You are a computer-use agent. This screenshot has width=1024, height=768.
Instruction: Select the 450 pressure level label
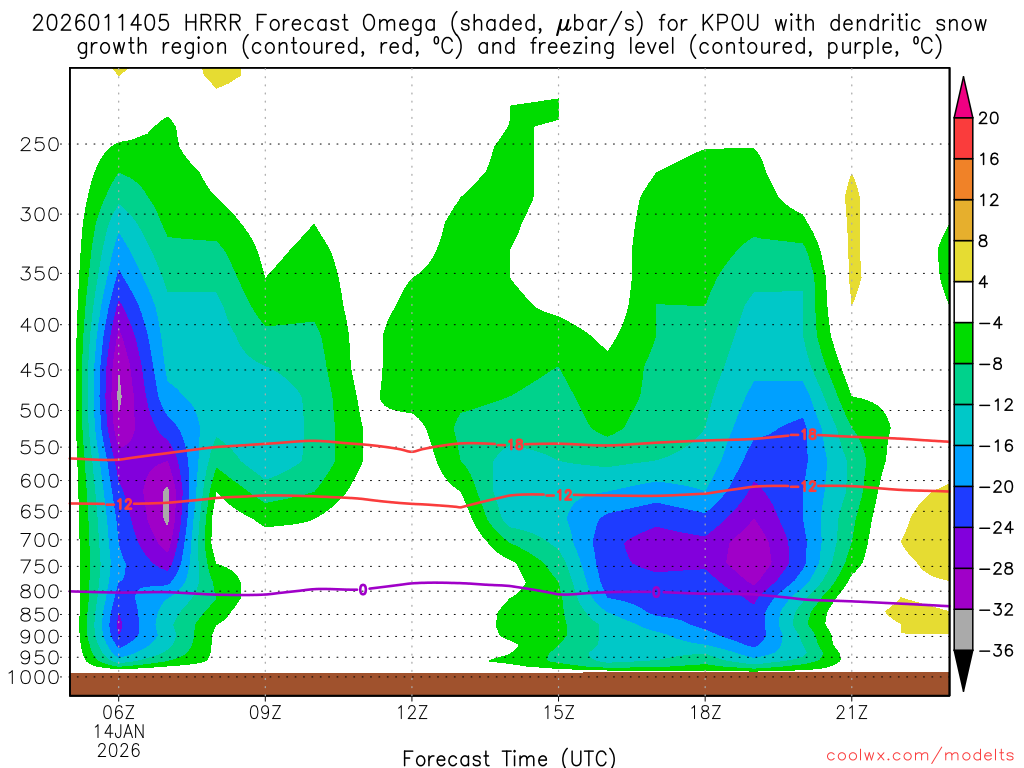[40, 370]
